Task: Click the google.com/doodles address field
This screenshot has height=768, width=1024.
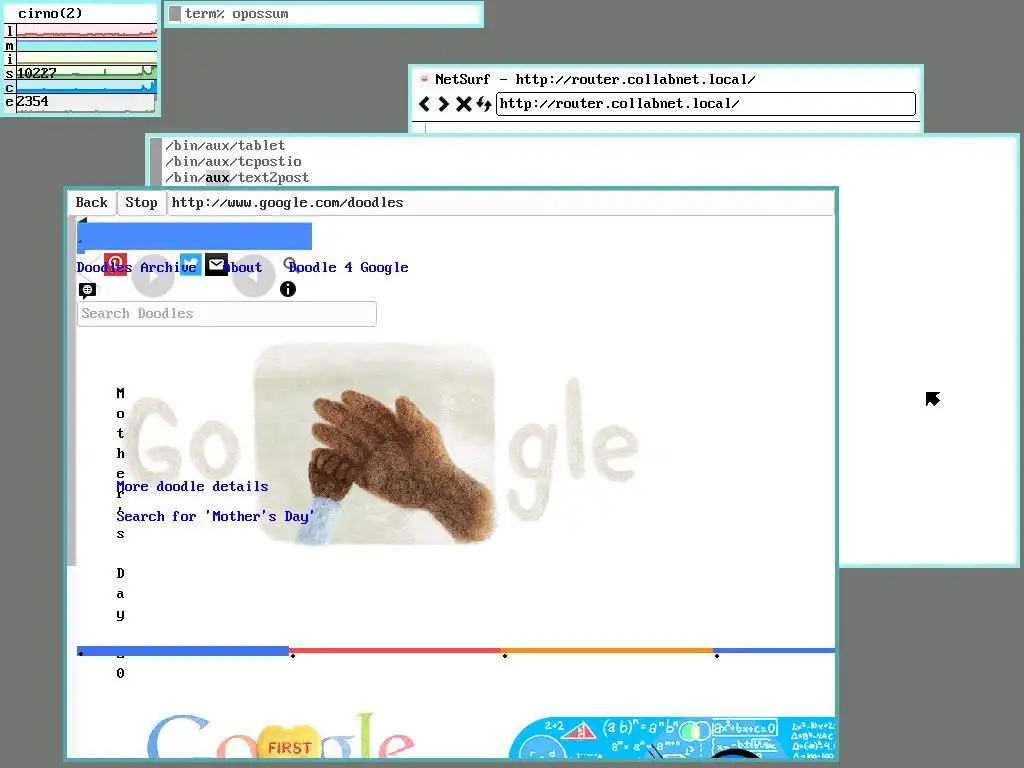Action: tap(501, 202)
